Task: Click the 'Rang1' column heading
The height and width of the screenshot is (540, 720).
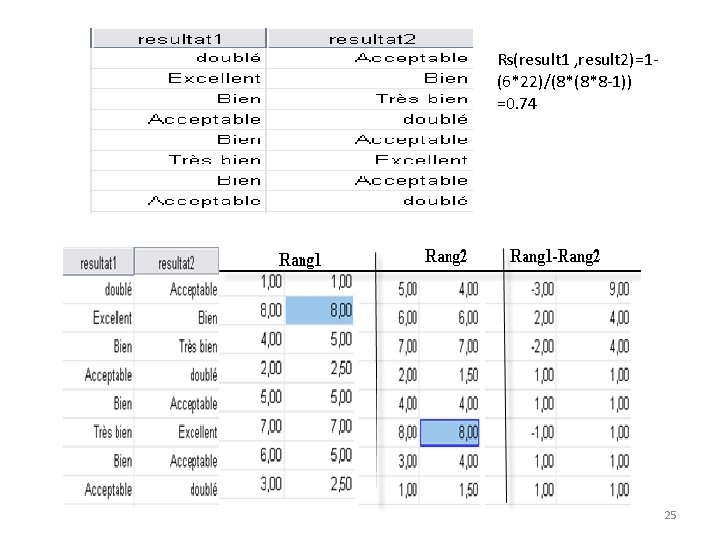Action: tap(299, 260)
